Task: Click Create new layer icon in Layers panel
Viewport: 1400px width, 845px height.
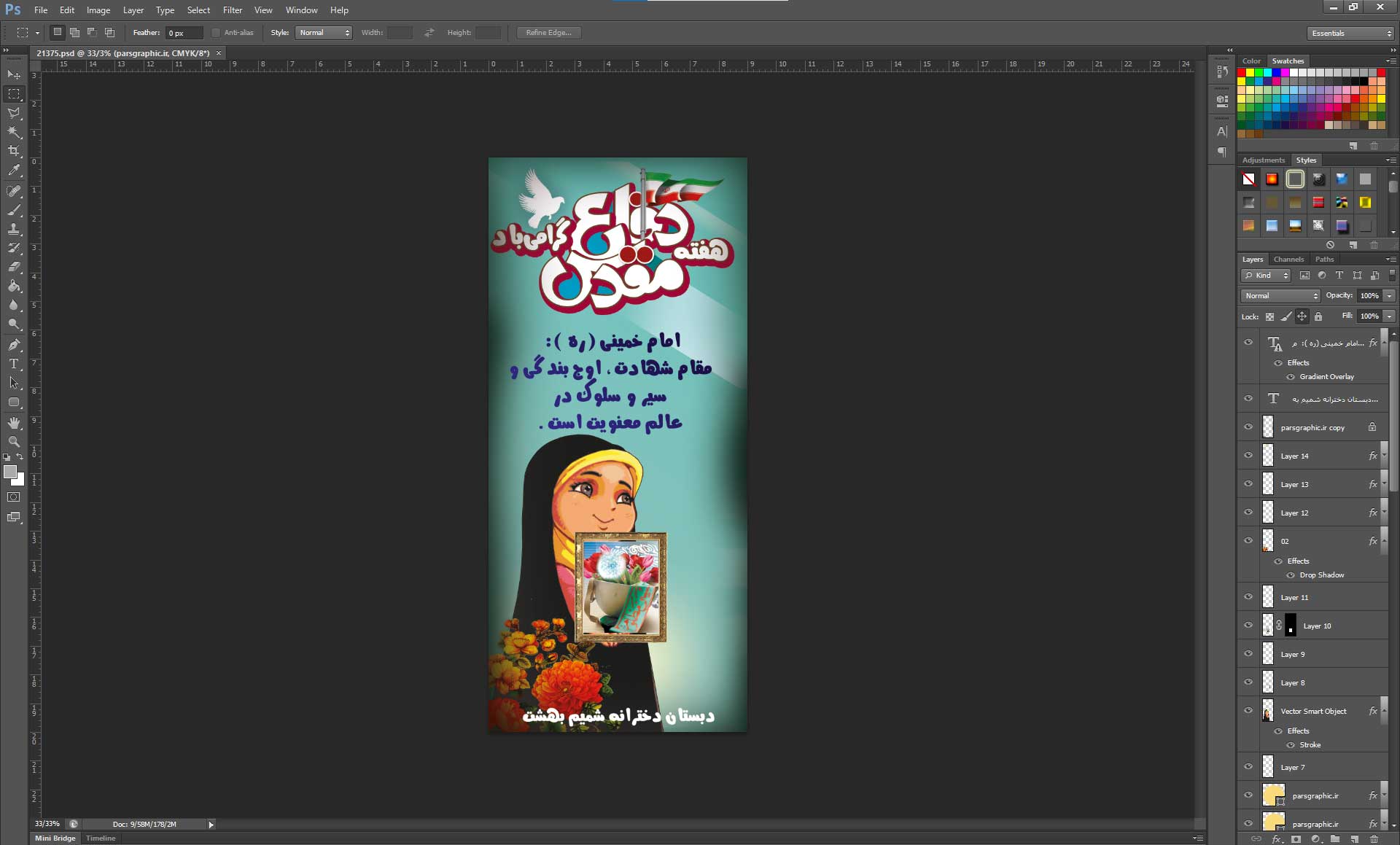Action: (1355, 839)
